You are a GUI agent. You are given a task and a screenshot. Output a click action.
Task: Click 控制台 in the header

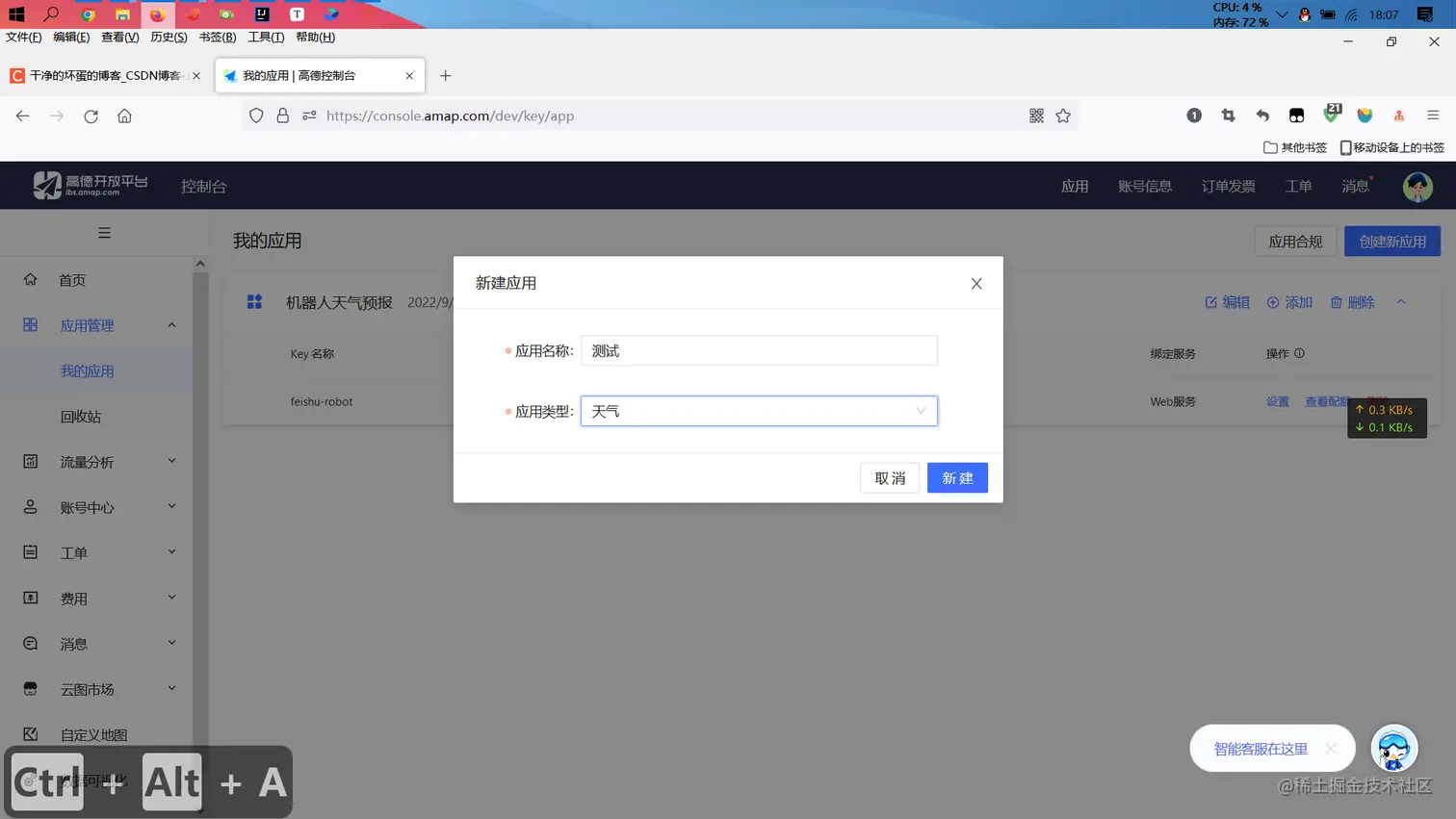(x=203, y=186)
